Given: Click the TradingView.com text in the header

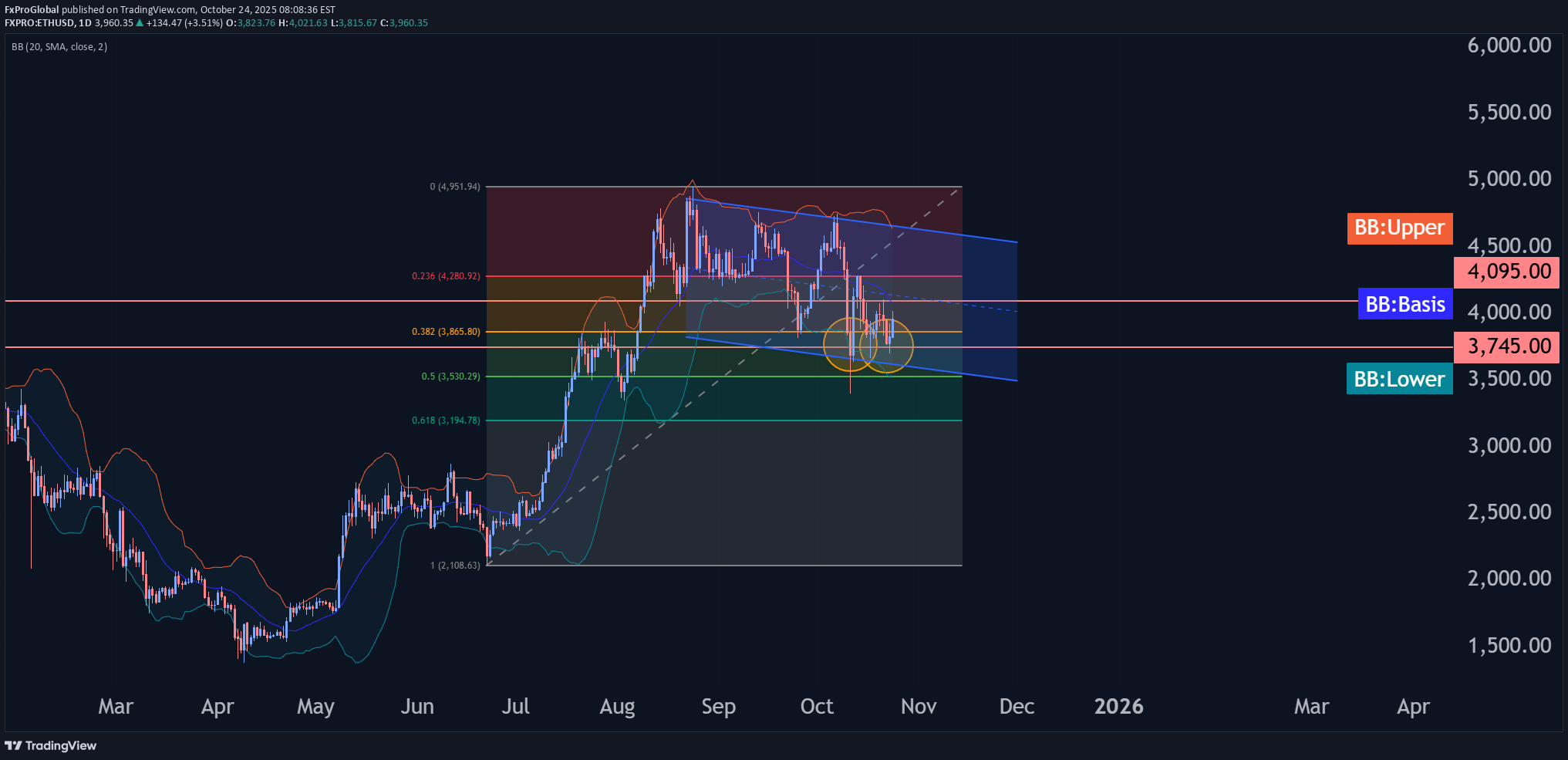Looking at the screenshot, I should pos(158,10).
